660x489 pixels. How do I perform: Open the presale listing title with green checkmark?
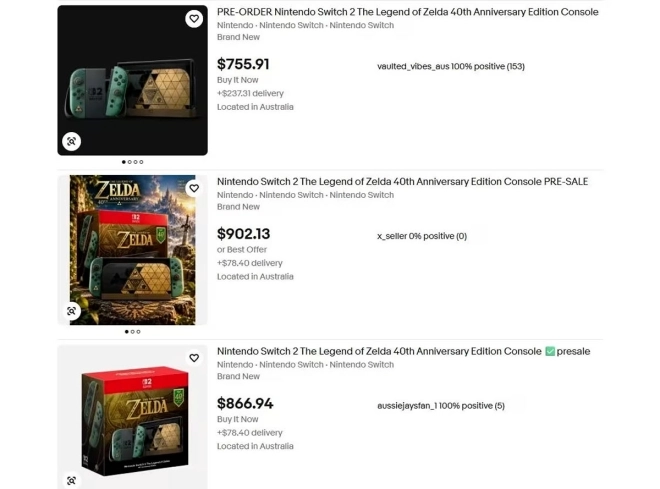click(x=403, y=351)
